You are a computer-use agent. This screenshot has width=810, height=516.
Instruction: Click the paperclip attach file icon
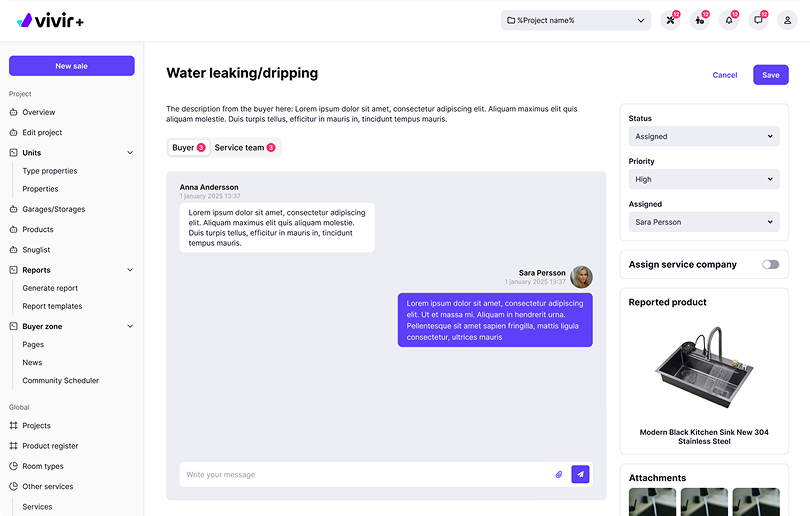tap(559, 474)
